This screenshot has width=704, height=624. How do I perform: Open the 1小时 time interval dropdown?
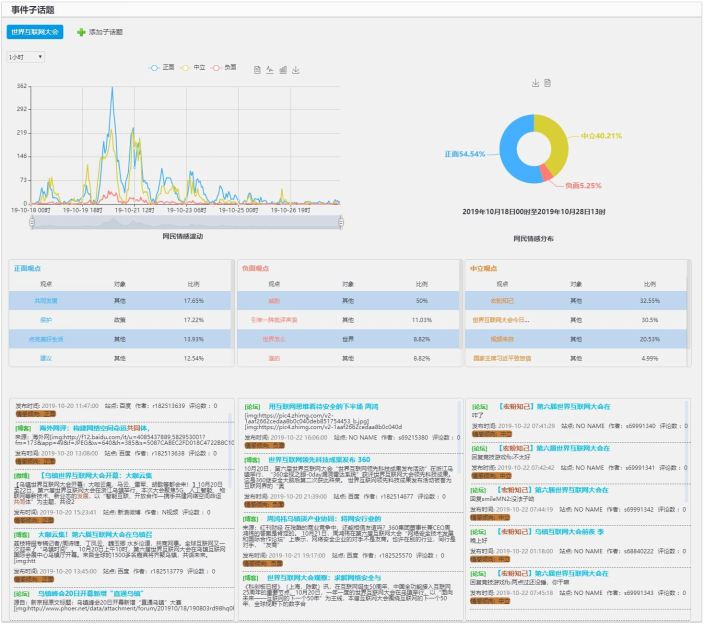pos(26,57)
